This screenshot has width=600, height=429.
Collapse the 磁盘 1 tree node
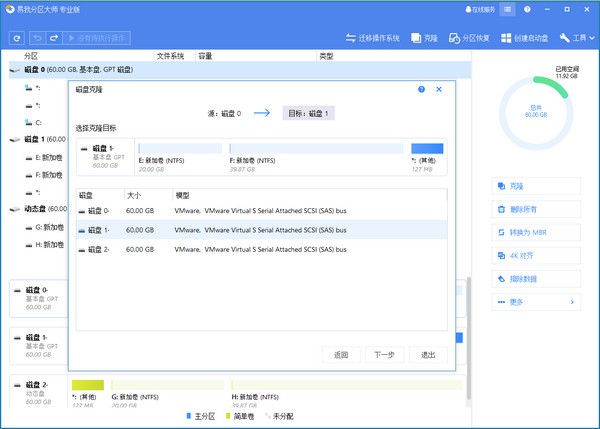13,140
